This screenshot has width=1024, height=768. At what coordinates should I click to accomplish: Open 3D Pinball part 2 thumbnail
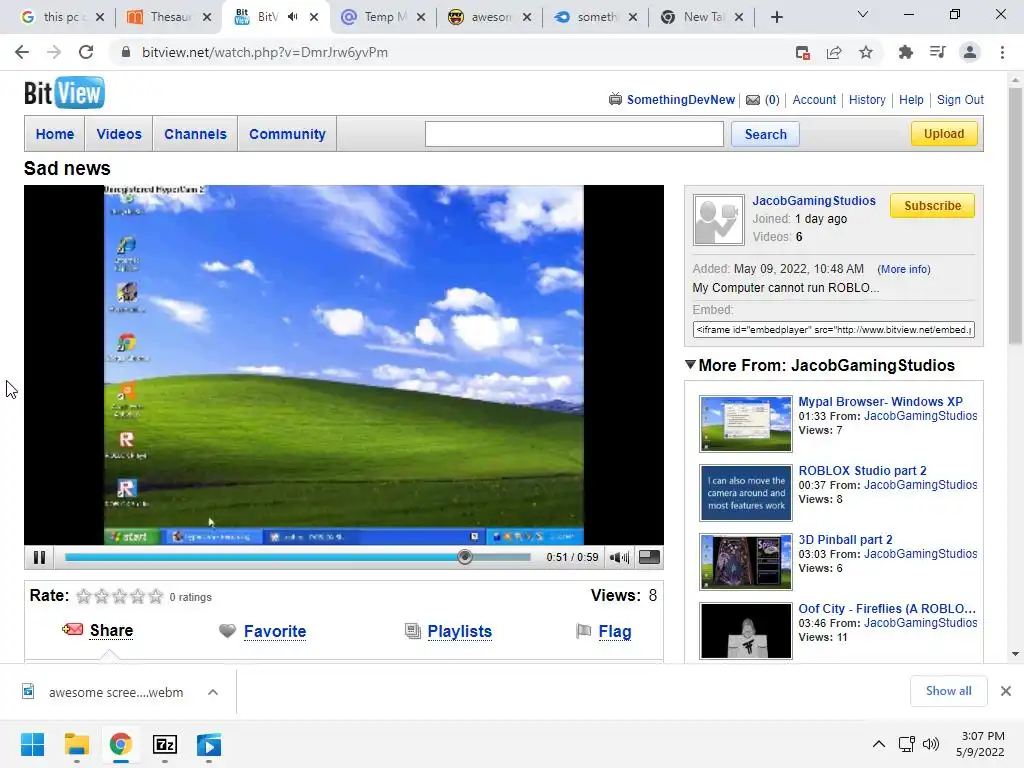746,562
